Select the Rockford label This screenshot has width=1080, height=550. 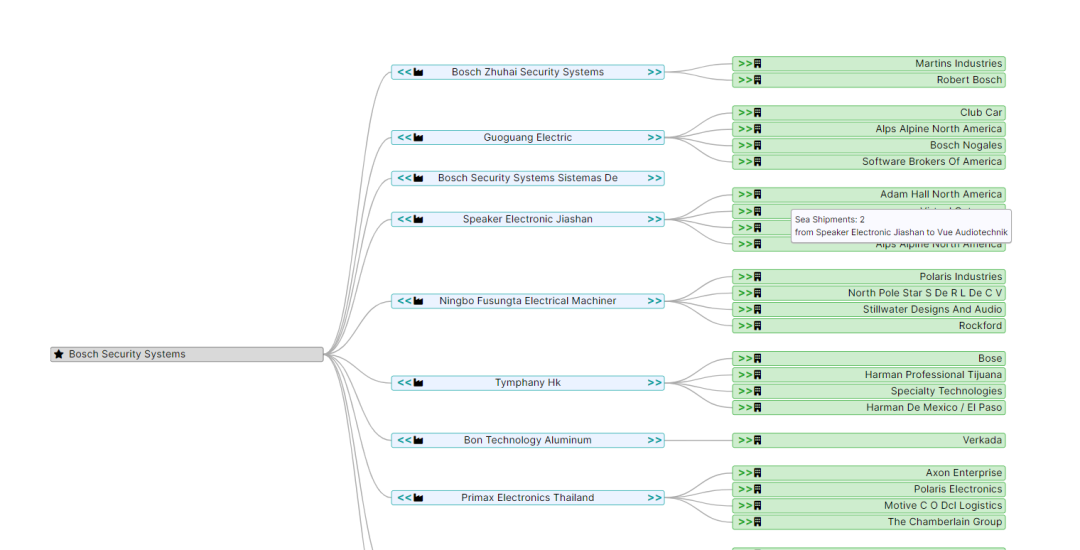pos(981,326)
